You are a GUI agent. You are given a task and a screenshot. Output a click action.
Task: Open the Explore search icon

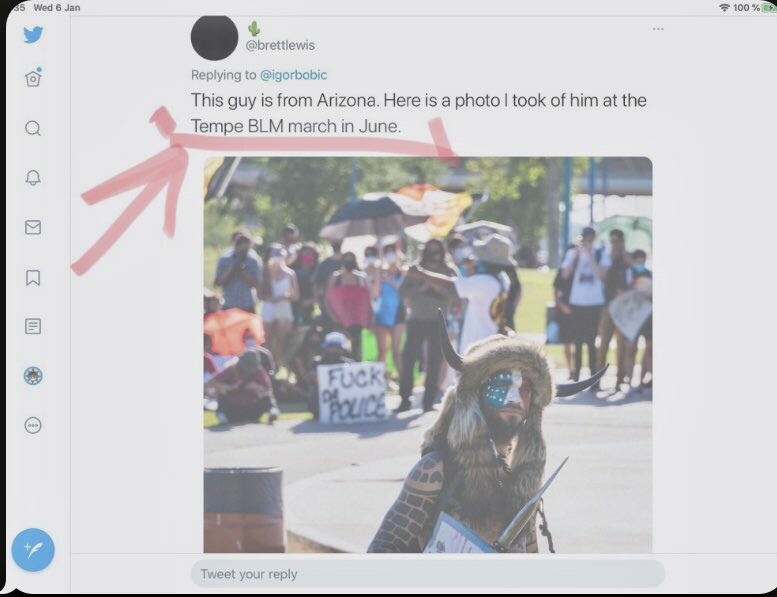pos(33,128)
